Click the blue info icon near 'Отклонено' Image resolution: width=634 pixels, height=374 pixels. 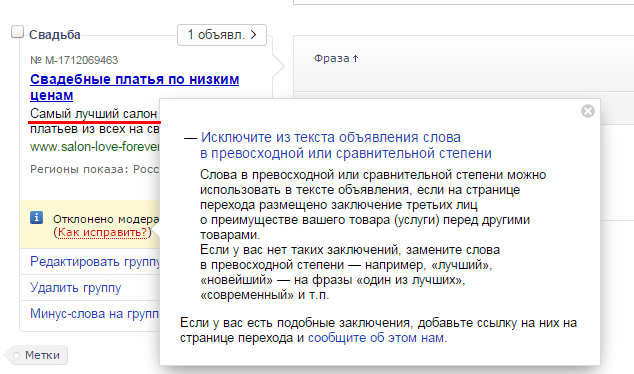point(36,218)
